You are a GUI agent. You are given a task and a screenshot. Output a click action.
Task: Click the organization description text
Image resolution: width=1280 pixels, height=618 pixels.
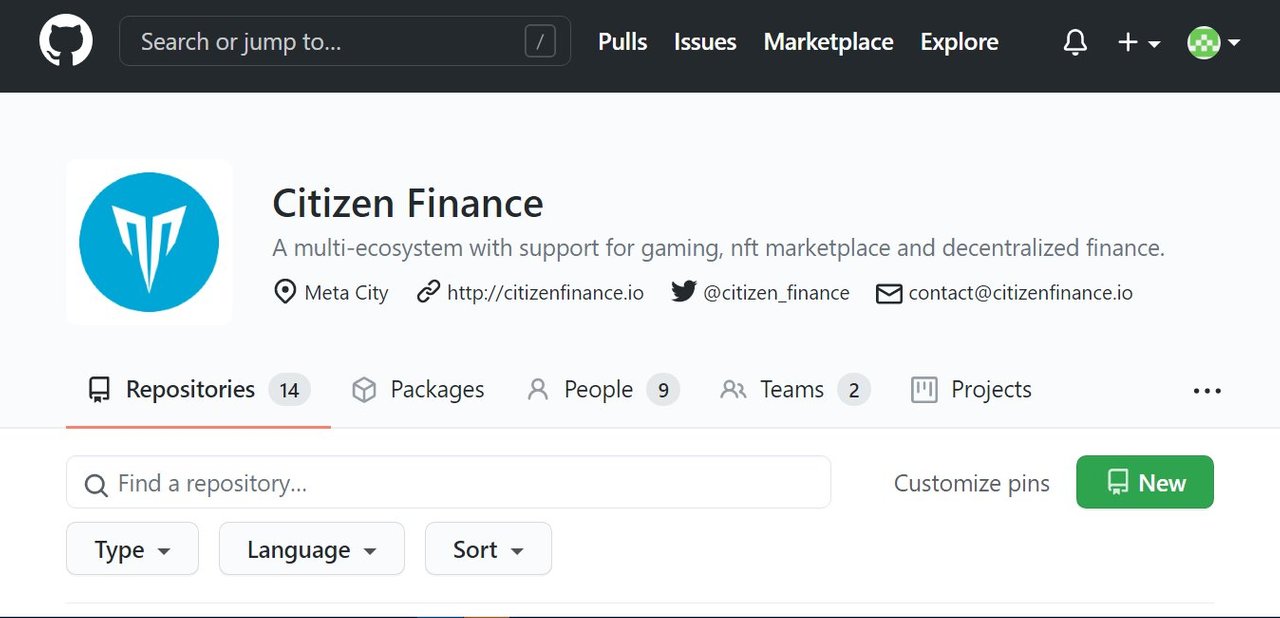pos(719,248)
